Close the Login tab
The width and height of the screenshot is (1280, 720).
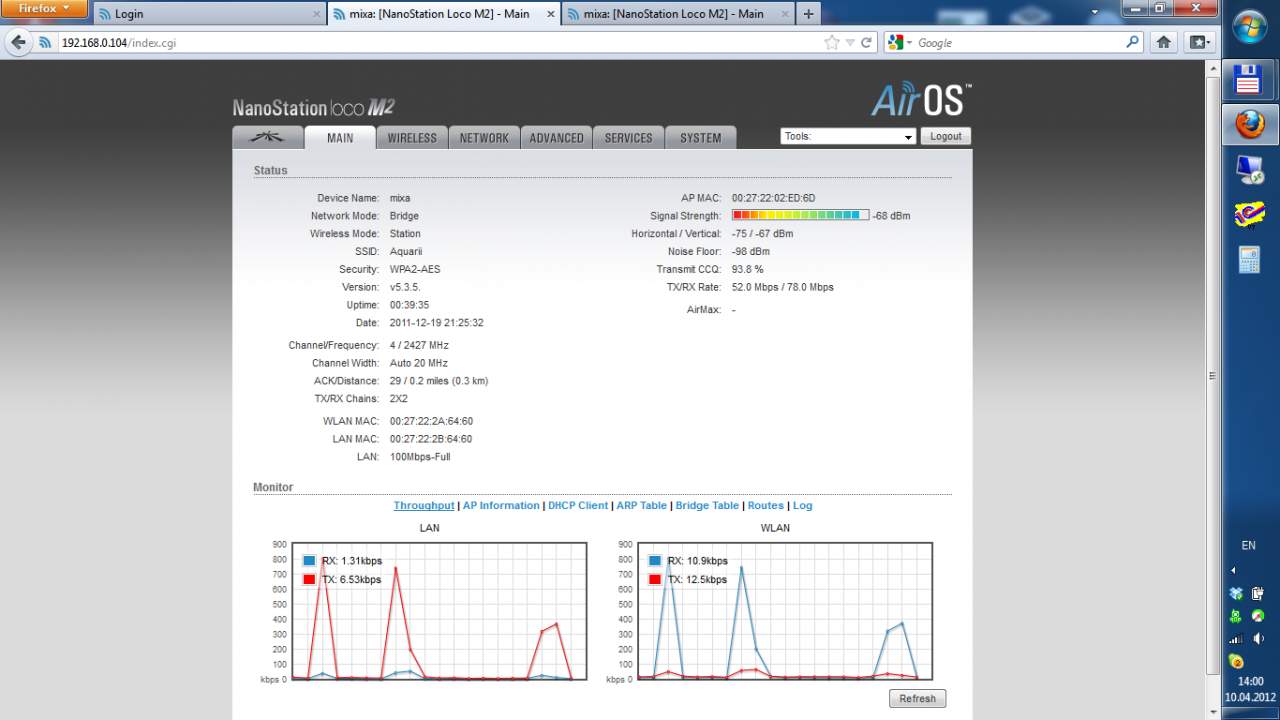coord(316,14)
